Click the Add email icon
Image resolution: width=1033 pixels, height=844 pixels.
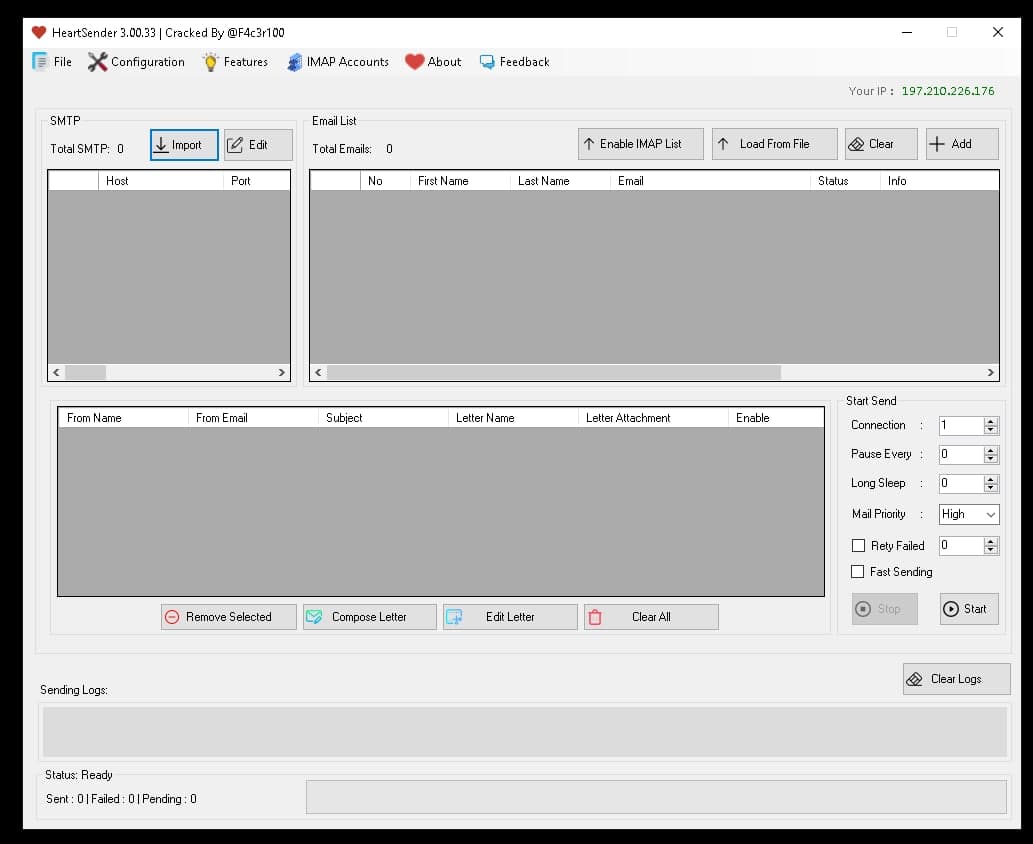coord(939,143)
